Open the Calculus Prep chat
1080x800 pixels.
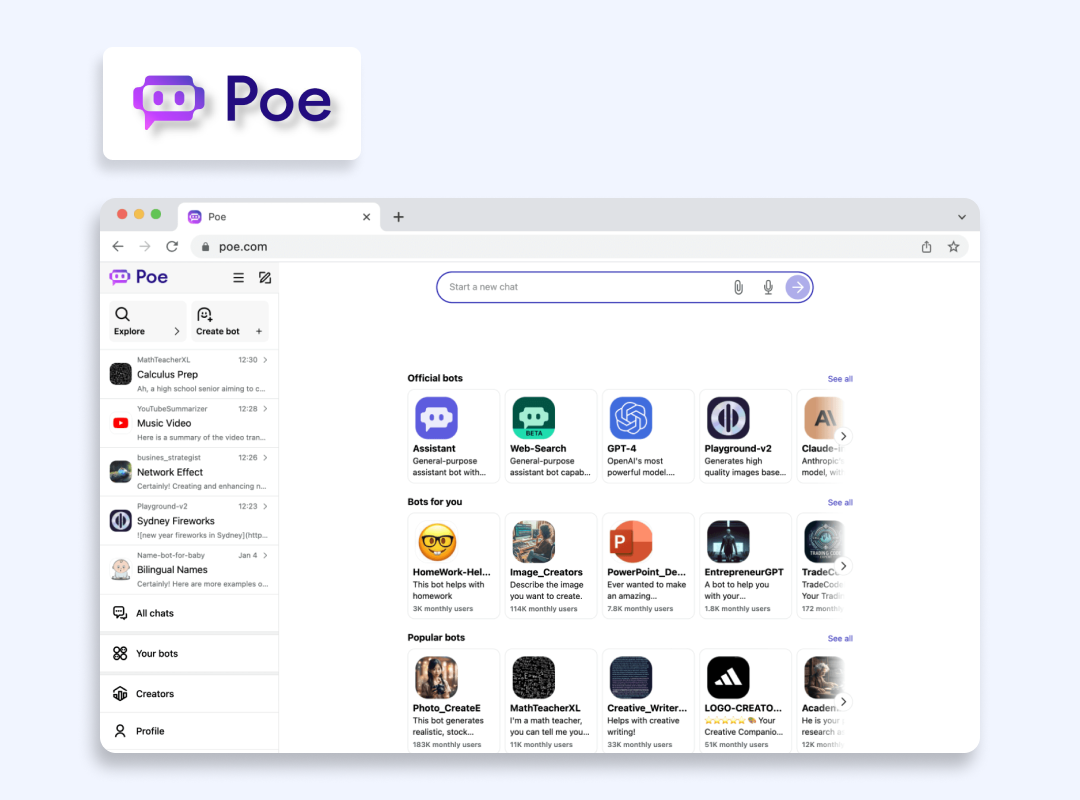tap(189, 374)
